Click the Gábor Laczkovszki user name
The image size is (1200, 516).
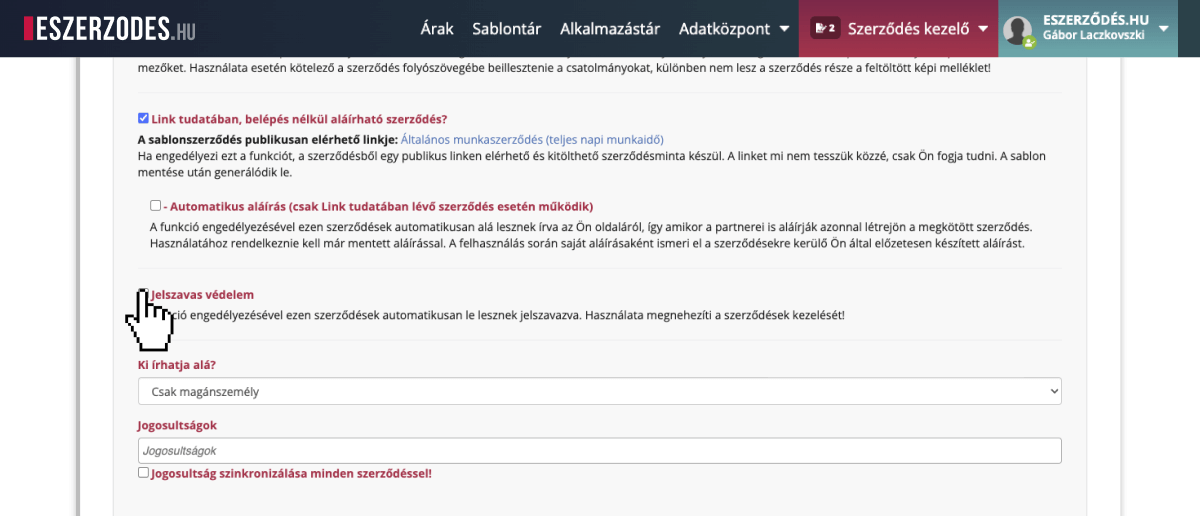(x=1092, y=36)
